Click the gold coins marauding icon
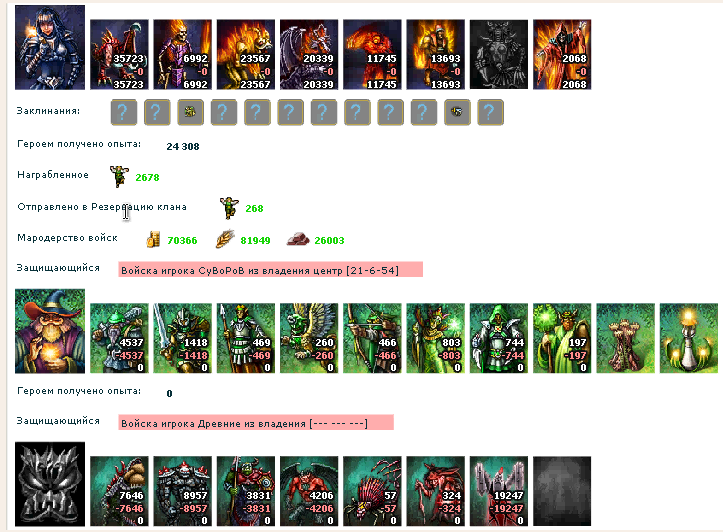The image size is (723, 532). pyautogui.click(x=153, y=240)
